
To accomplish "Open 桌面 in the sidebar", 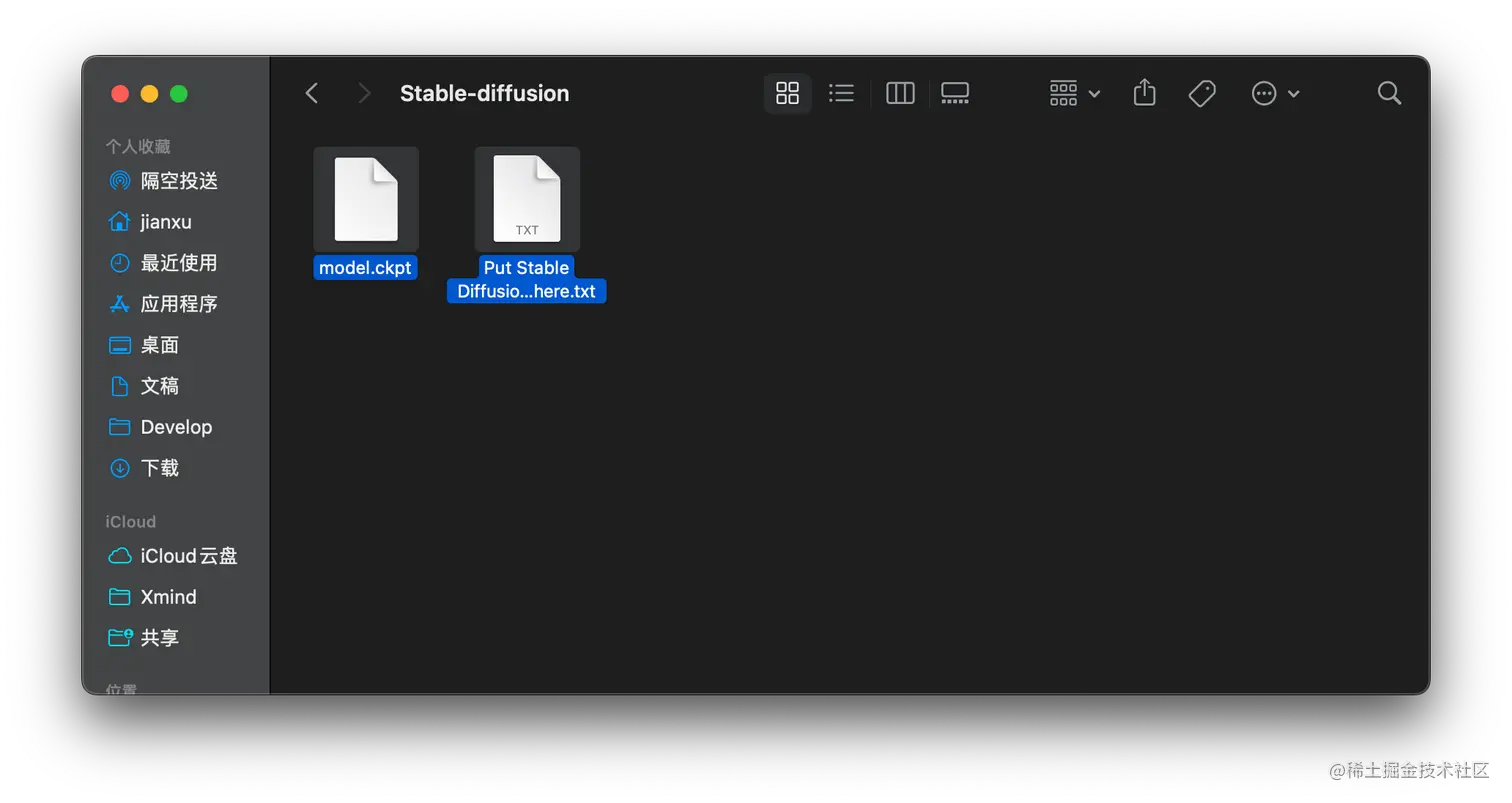I will click(x=160, y=345).
